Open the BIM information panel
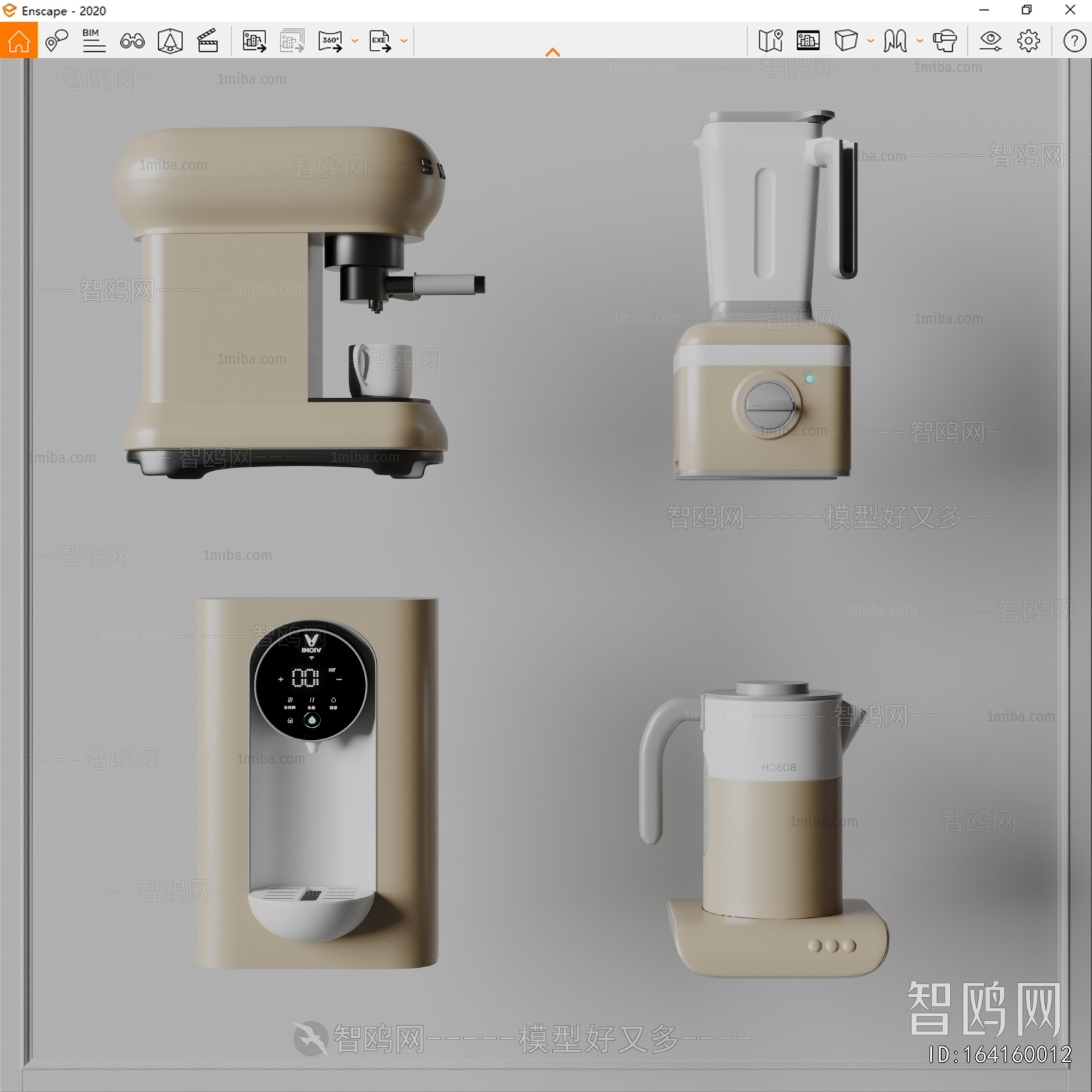The width and height of the screenshot is (1092, 1092). 94,41
